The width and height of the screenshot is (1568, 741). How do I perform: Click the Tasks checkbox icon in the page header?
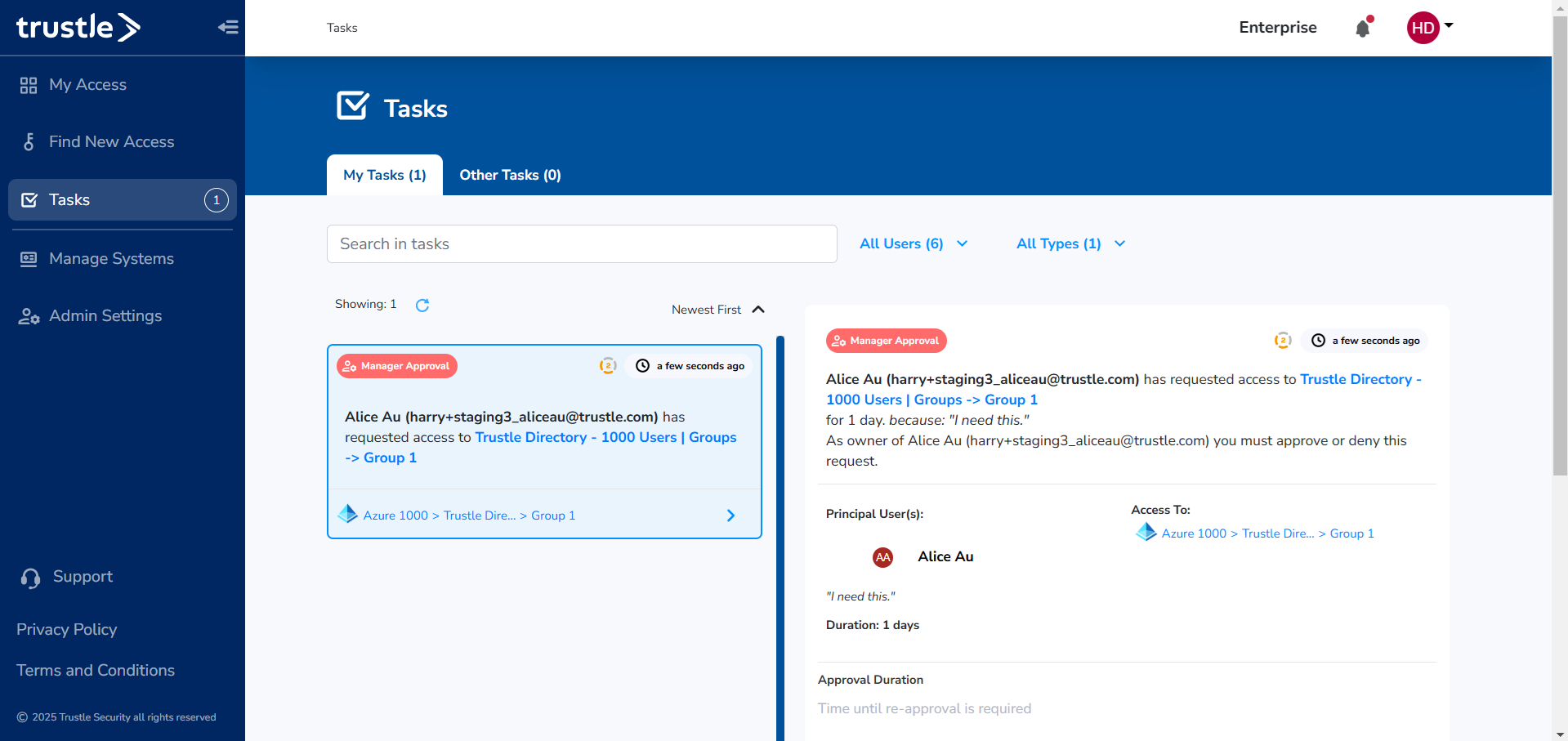tap(353, 106)
